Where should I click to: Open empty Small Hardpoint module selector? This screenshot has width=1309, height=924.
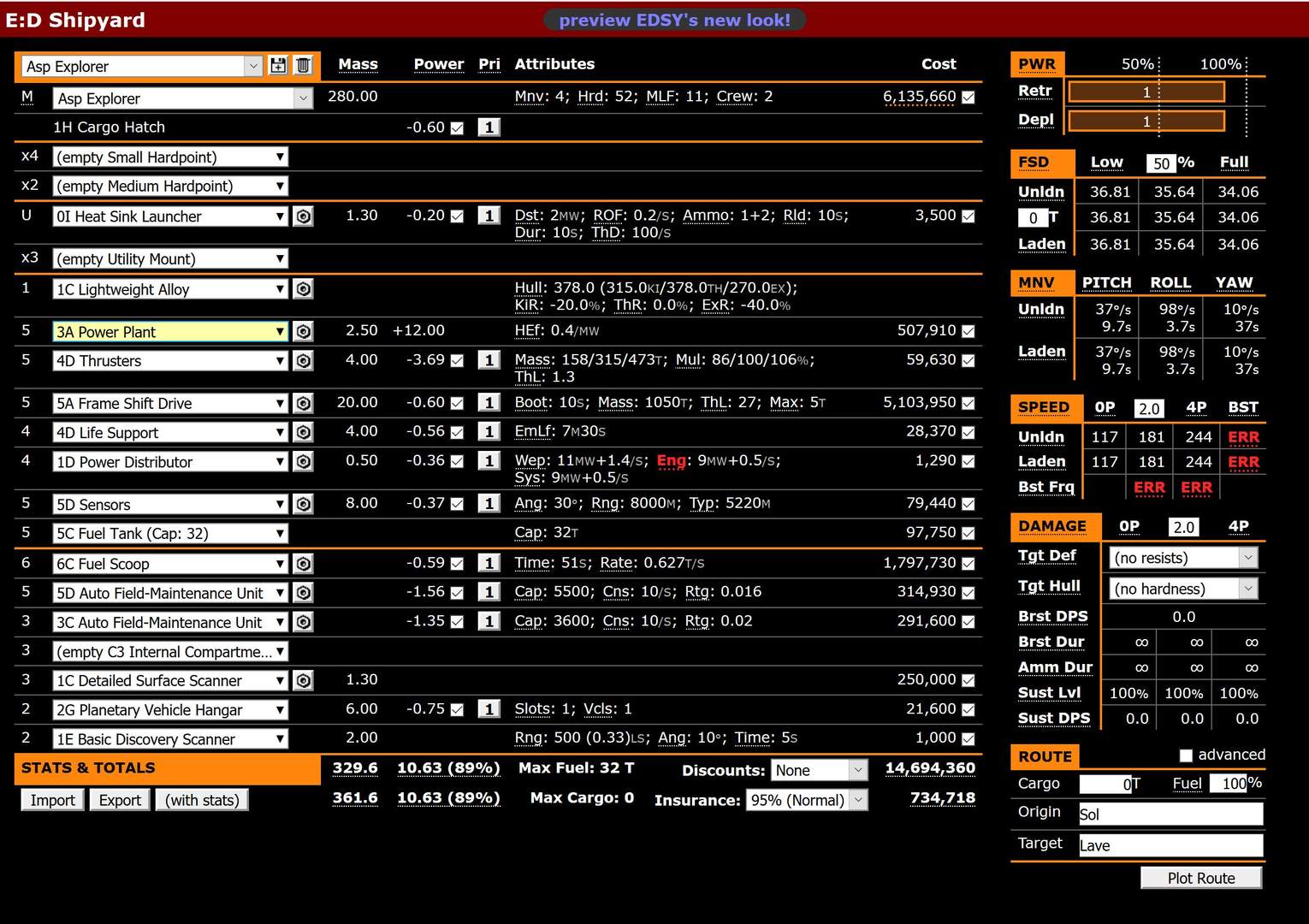pos(170,157)
